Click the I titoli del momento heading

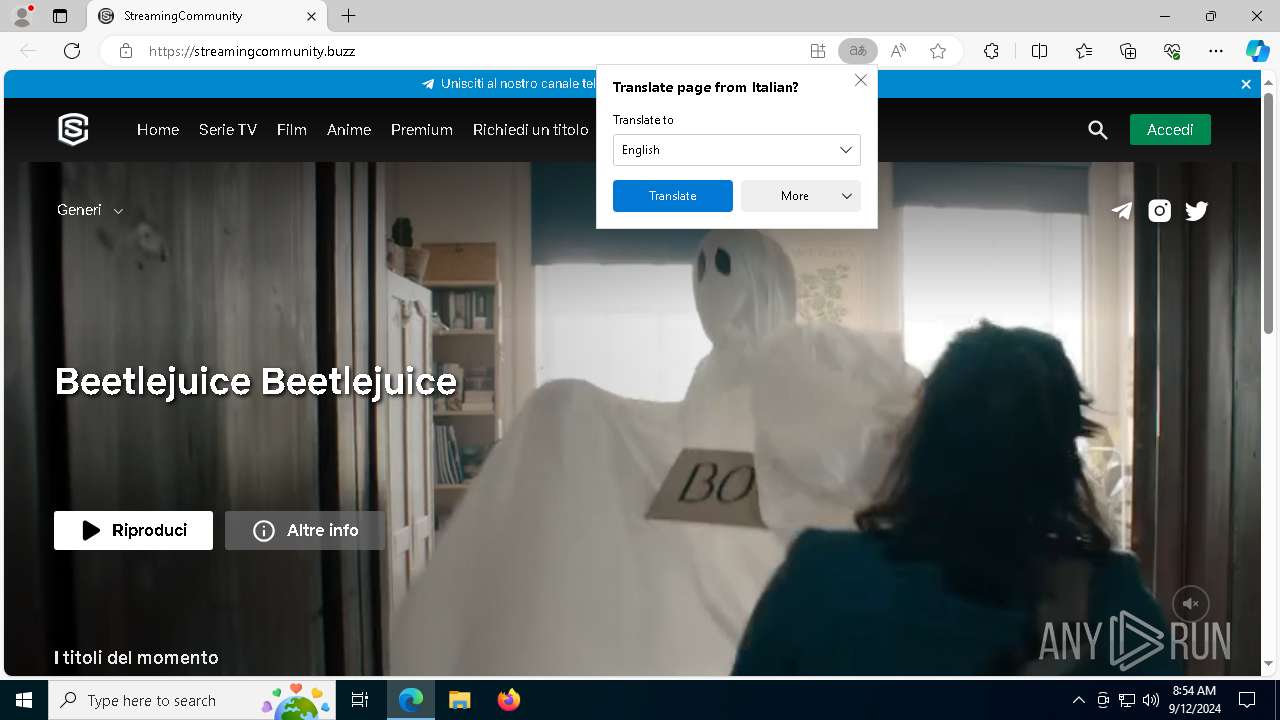point(136,657)
